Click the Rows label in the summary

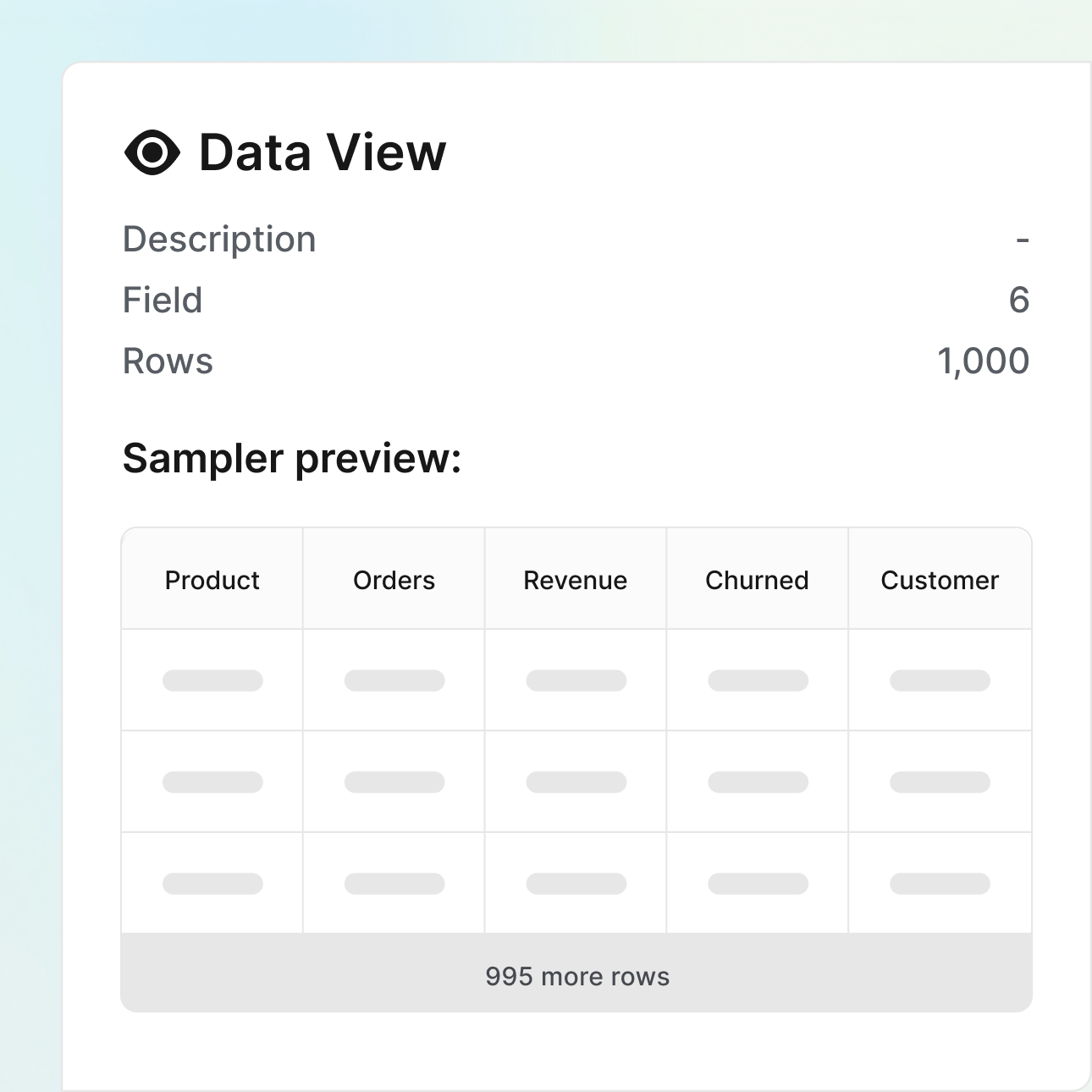tap(168, 360)
